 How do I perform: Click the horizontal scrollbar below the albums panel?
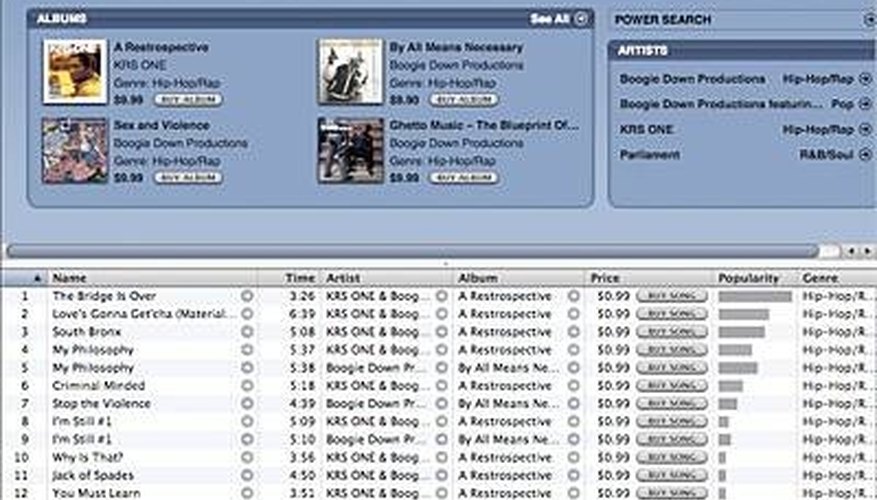pyautogui.click(x=412, y=251)
